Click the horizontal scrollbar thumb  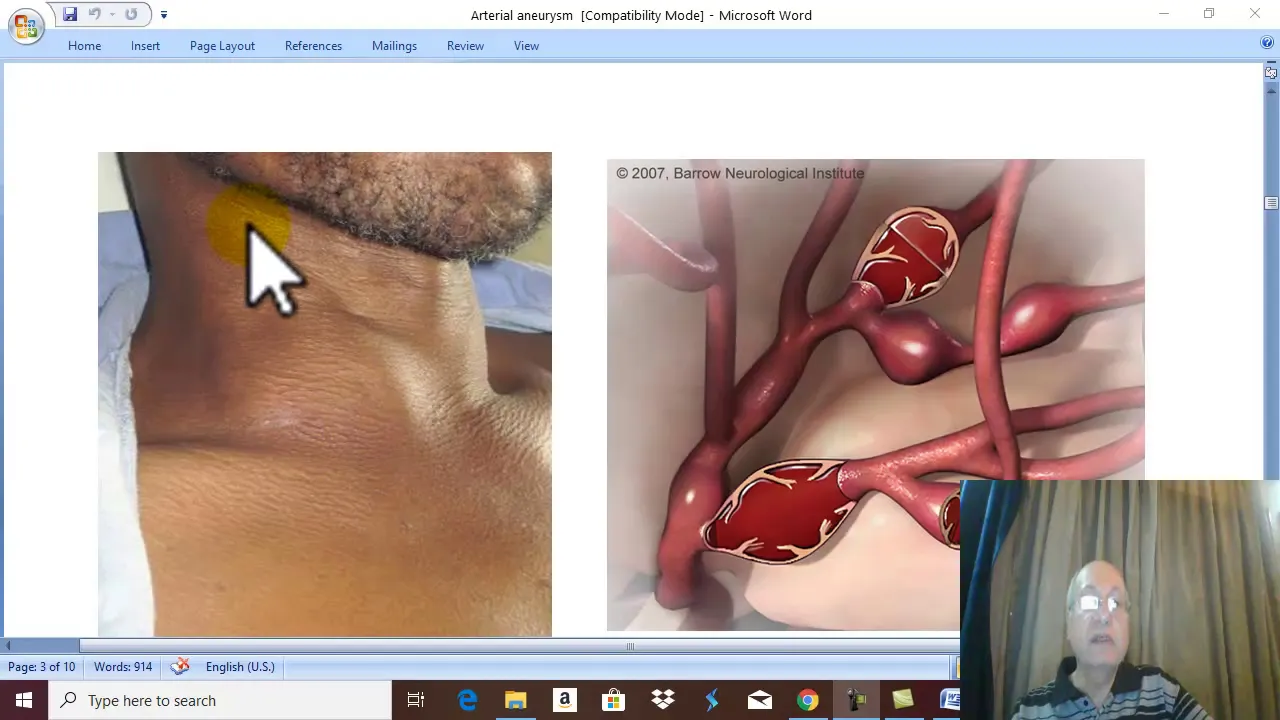click(630, 646)
